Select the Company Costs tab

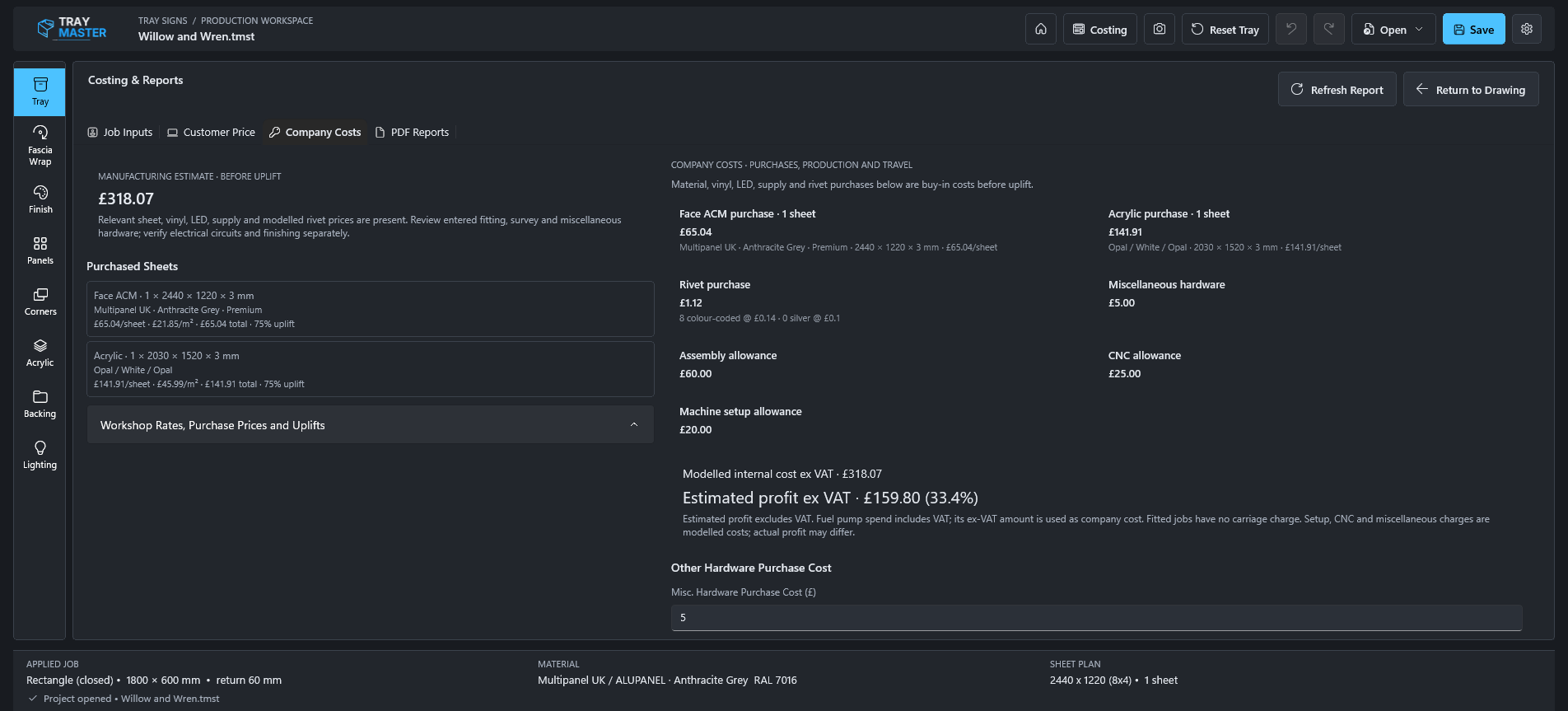tap(315, 132)
